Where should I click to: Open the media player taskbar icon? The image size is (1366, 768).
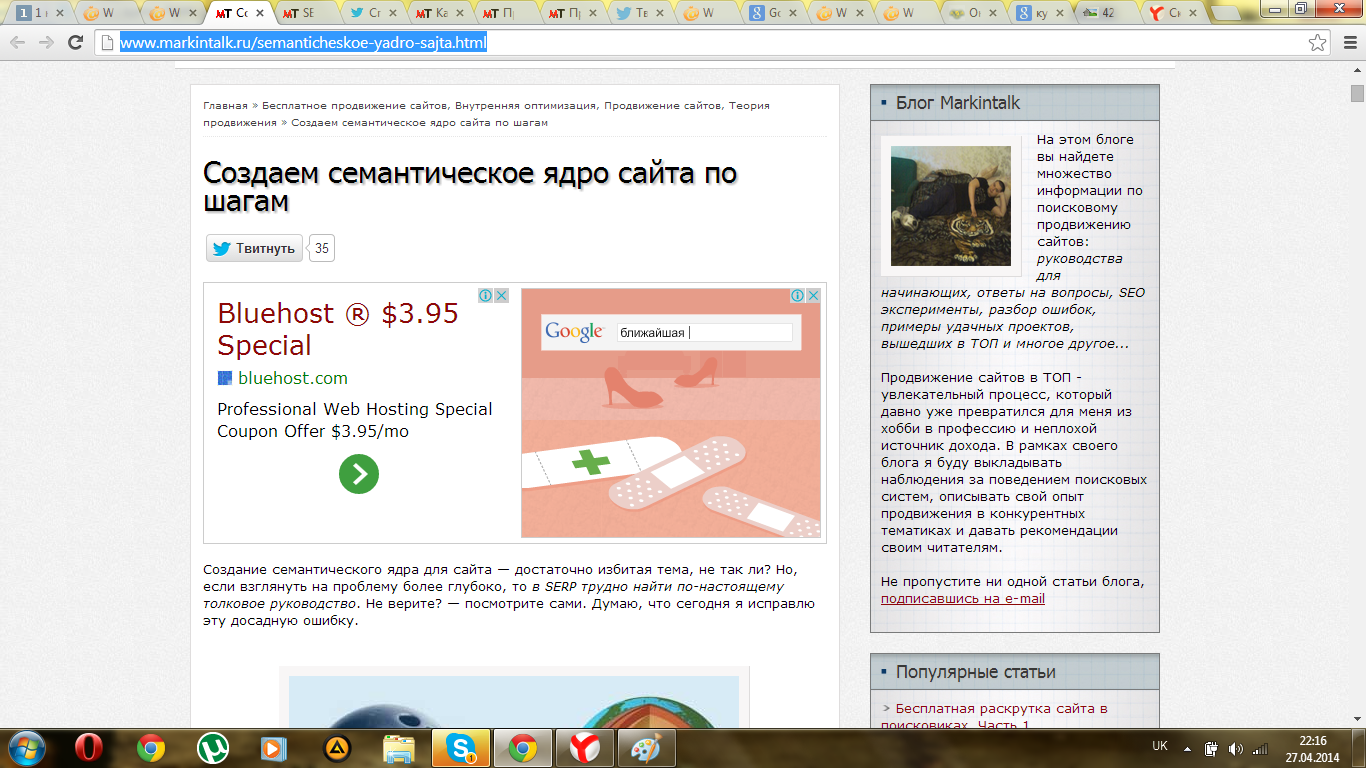pos(272,747)
